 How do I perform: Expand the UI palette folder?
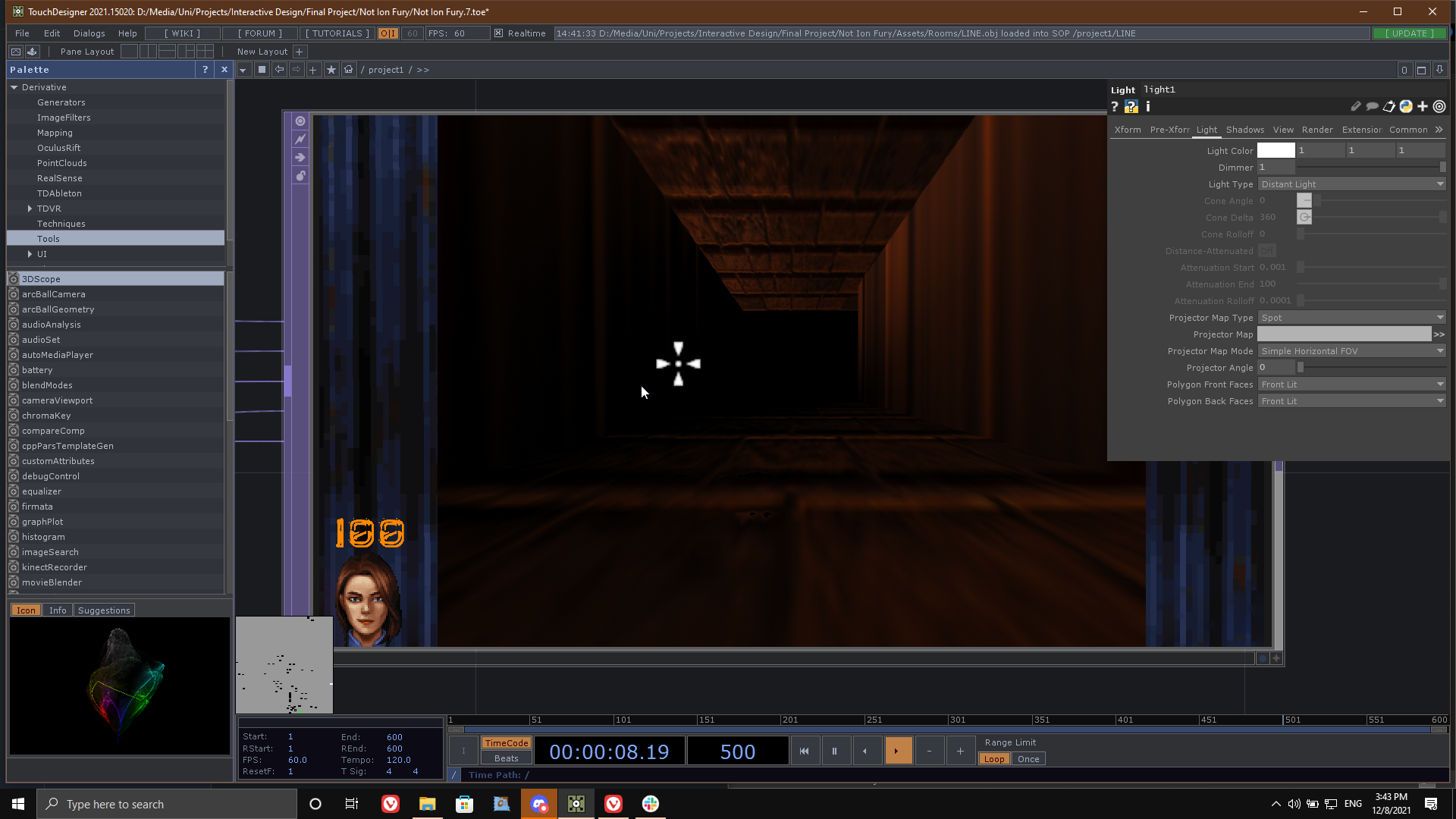tap(30, 254)
